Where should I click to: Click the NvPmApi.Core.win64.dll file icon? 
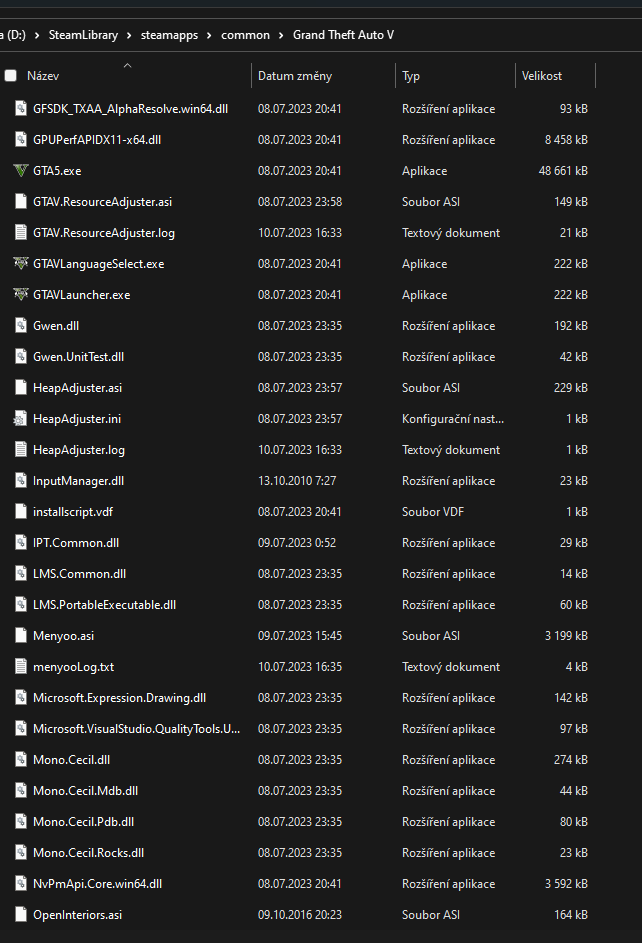[20, 883]
